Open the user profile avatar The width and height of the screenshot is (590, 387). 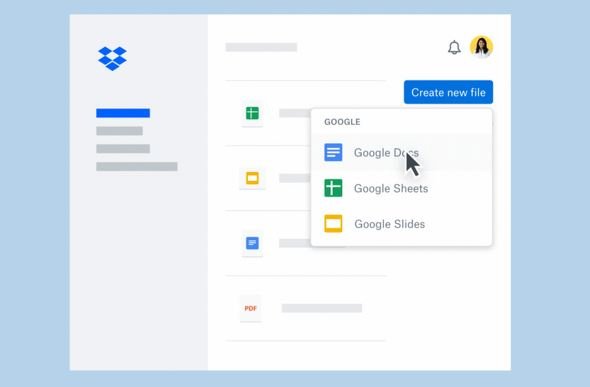481,47
